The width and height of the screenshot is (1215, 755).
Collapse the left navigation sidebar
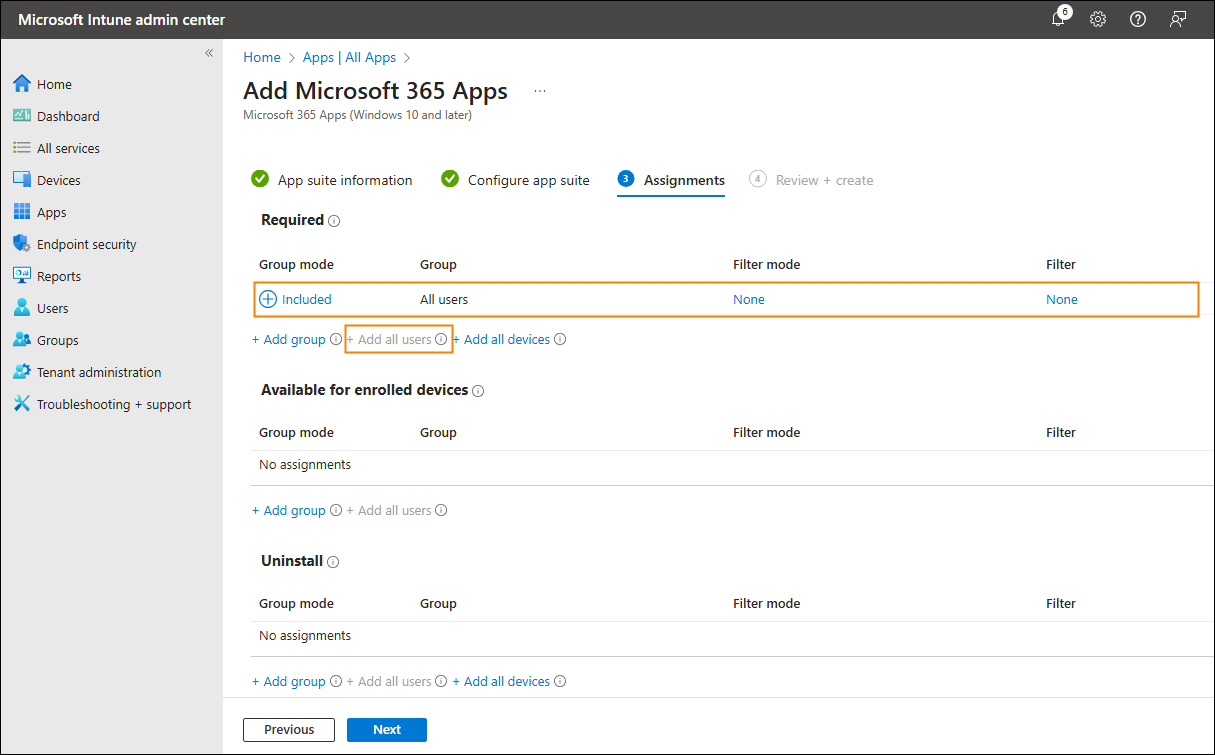[x=209, y=53]
